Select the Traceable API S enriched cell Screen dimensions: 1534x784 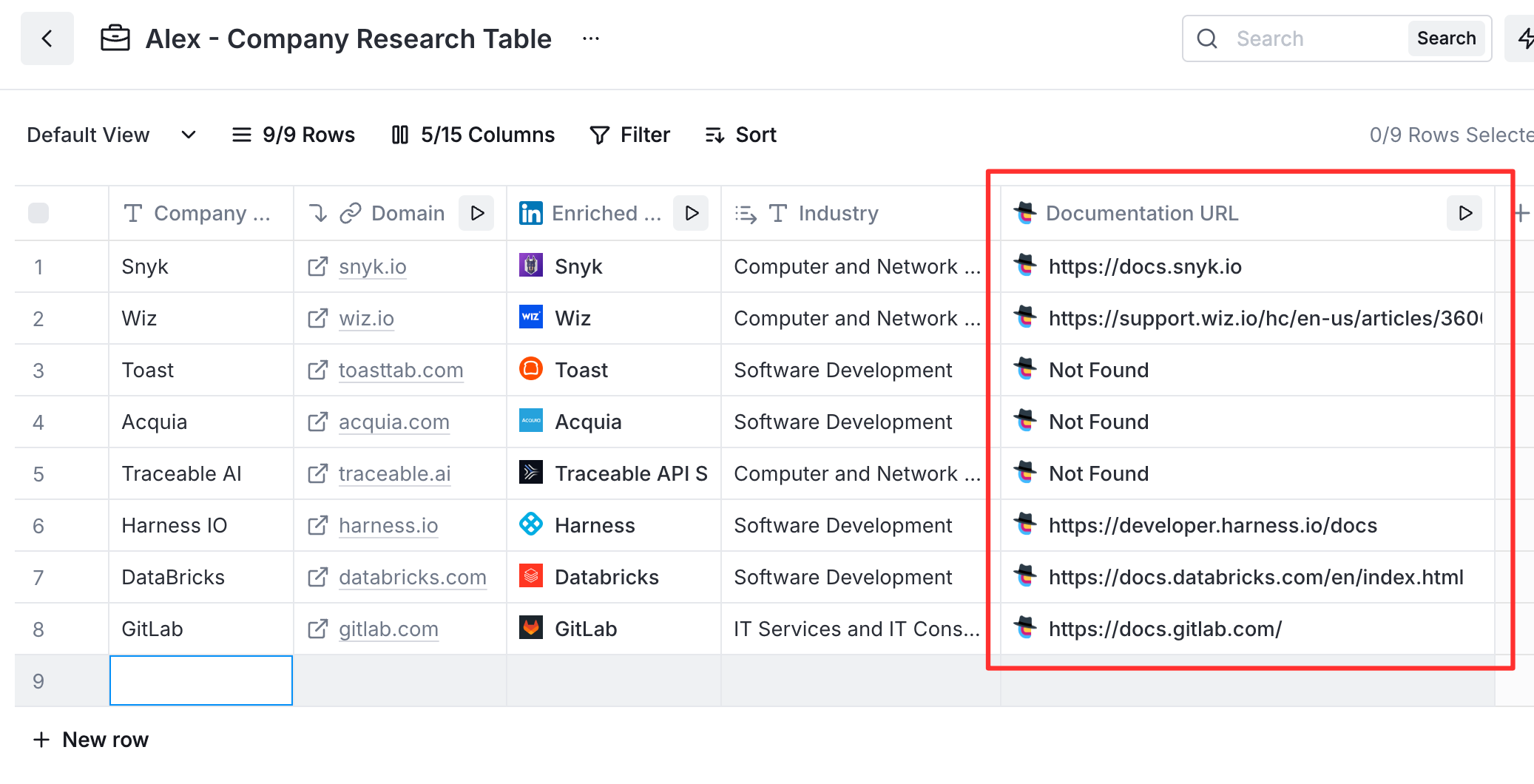(x=614, y=473)
